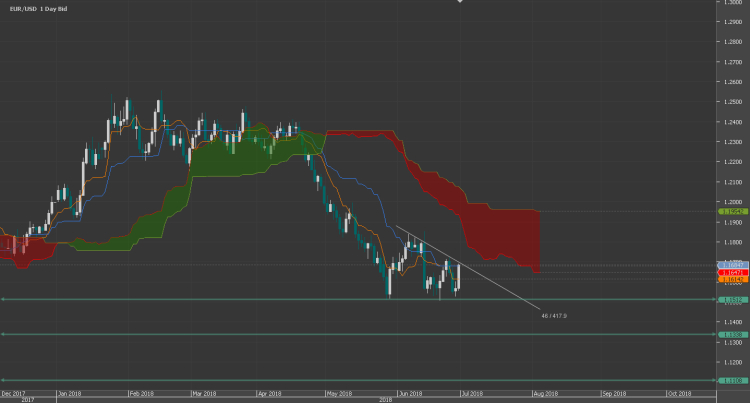Click the 2018 year label on time axis
The width and height of the screenshot is (750, 403).
tap(386, 400)
